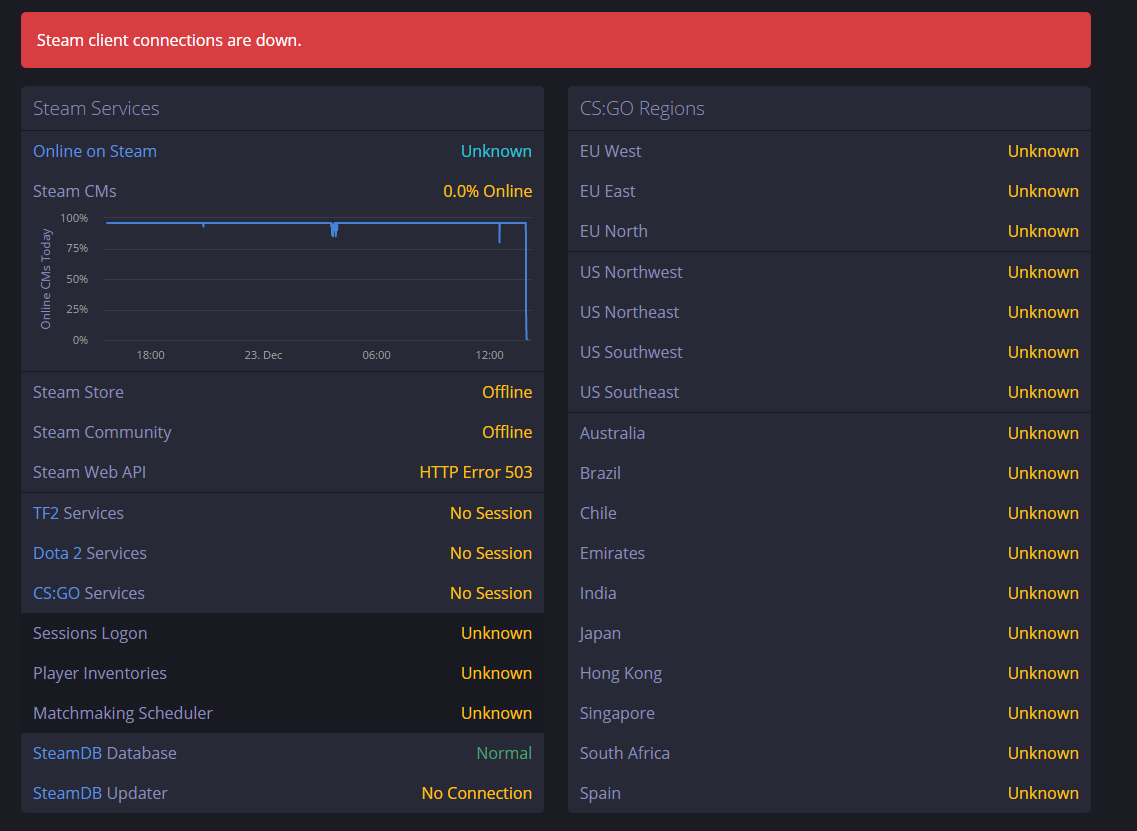Screen dimensions: 1137x831
Task: Click the sharp drop at the chart's end
Action: pyautogui.click(x=526, y=281)
